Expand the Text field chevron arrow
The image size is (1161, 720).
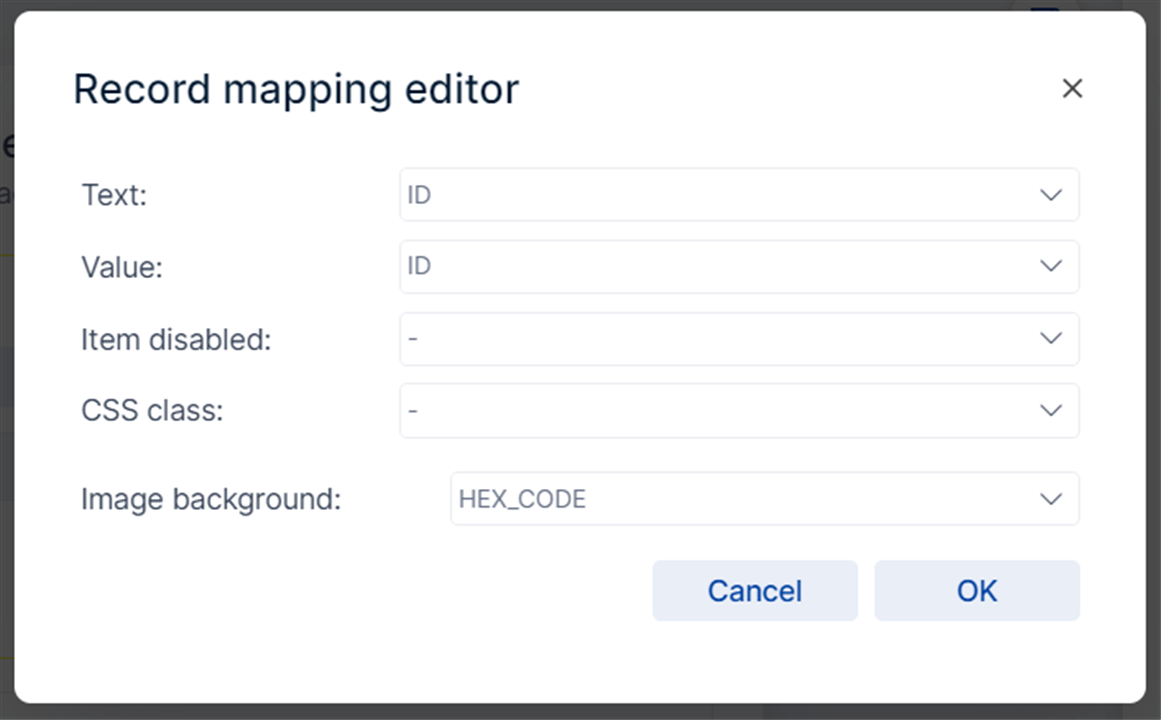pyautogui.click(x=1050, y=195)
